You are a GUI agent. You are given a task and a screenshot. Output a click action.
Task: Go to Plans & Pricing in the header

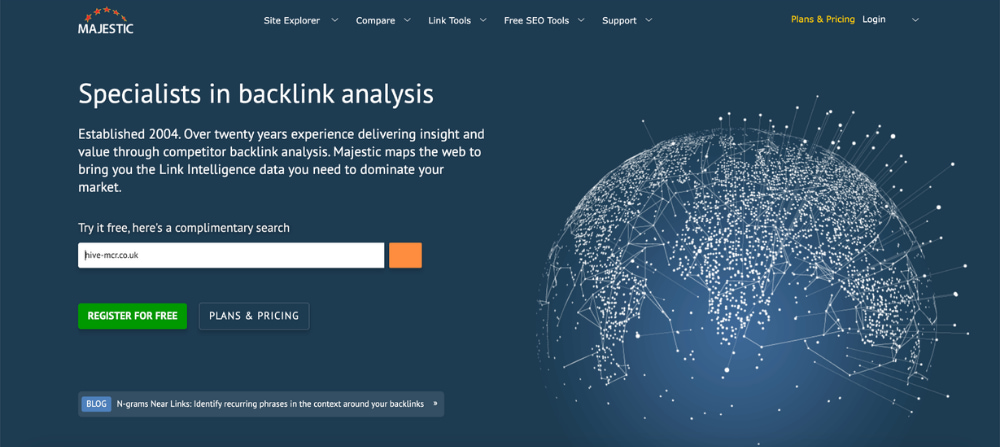coord(823,20)
